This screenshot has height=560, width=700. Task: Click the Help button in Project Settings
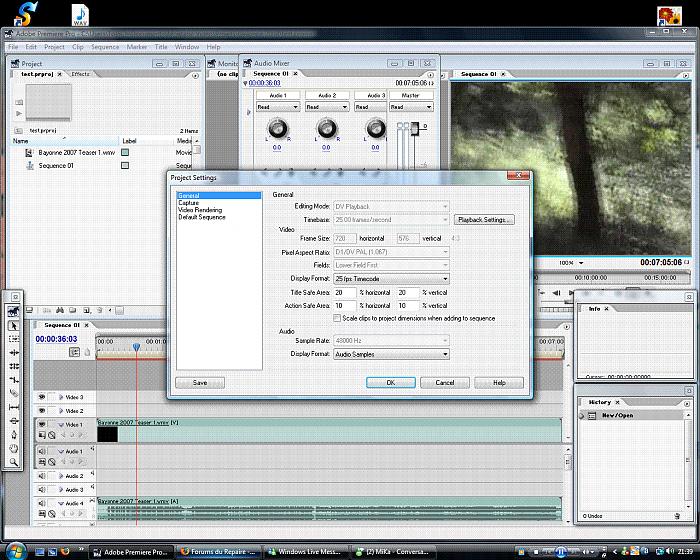[x=499, y=383]
